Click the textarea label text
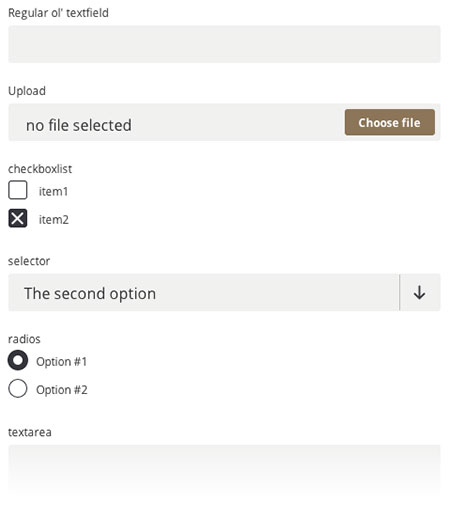 (30, 432)
